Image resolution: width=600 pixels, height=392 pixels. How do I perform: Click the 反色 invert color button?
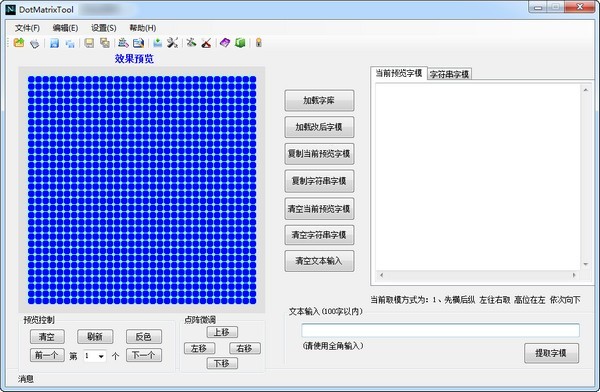click(x=144, y=337)
